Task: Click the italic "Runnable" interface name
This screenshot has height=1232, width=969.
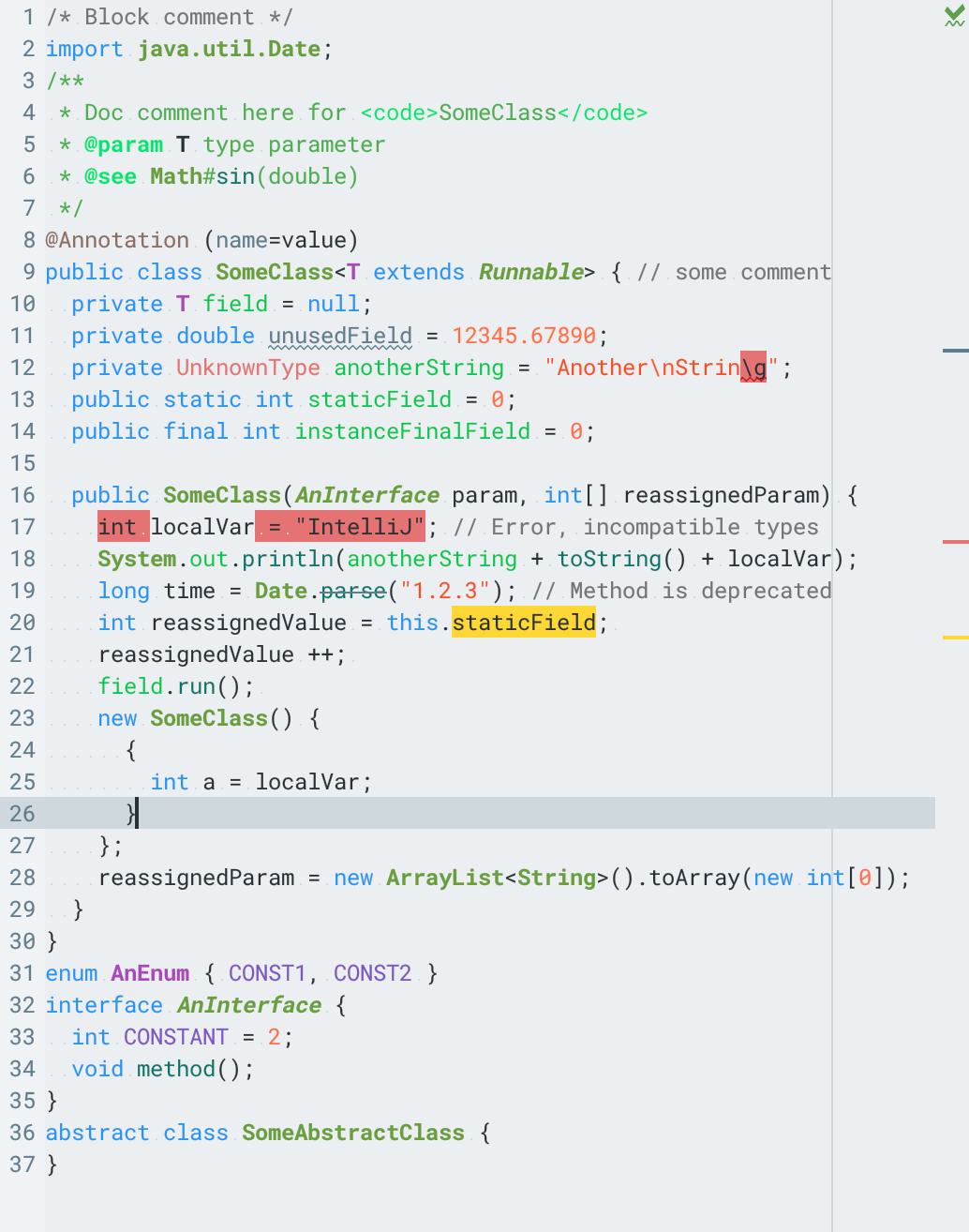Action: click(x=530, y=272)
